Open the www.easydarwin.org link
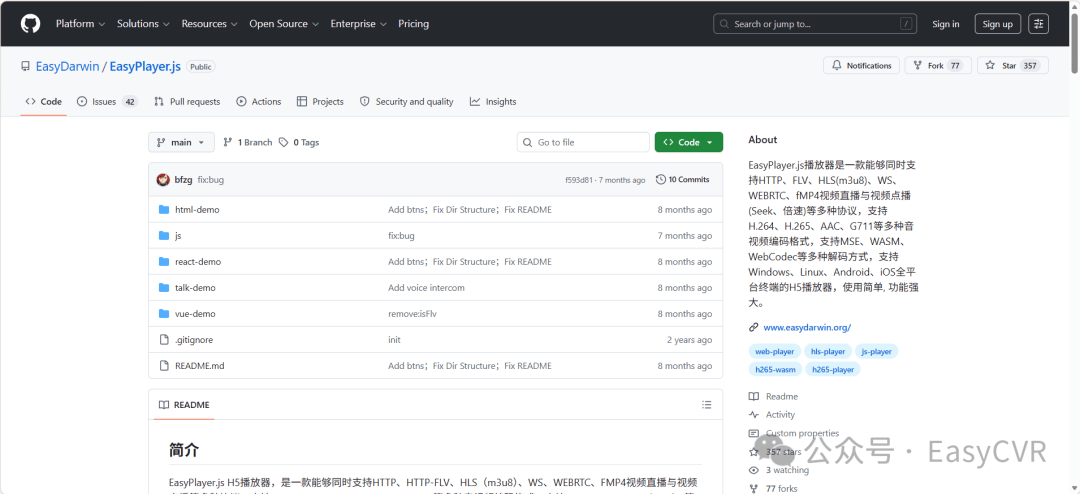Viewport: 1080px width, 494px height. tap(807, 328)
